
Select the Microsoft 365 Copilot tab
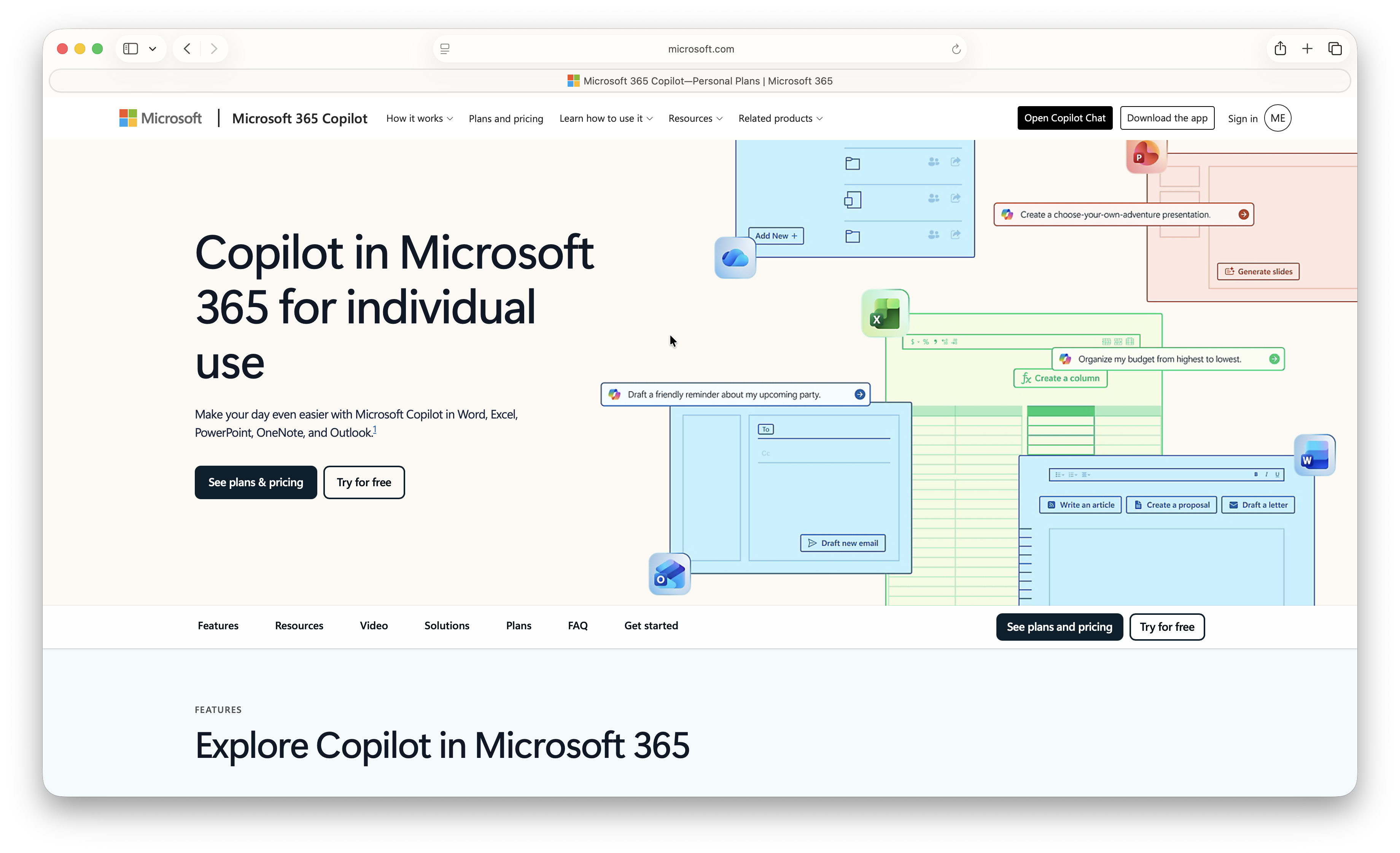click(x=700, y=81)
